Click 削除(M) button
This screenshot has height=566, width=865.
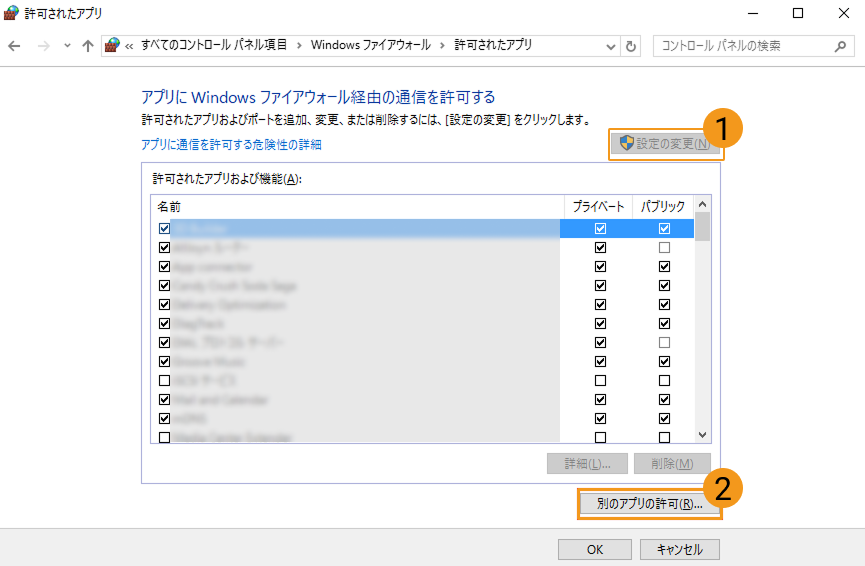(672, 464)
